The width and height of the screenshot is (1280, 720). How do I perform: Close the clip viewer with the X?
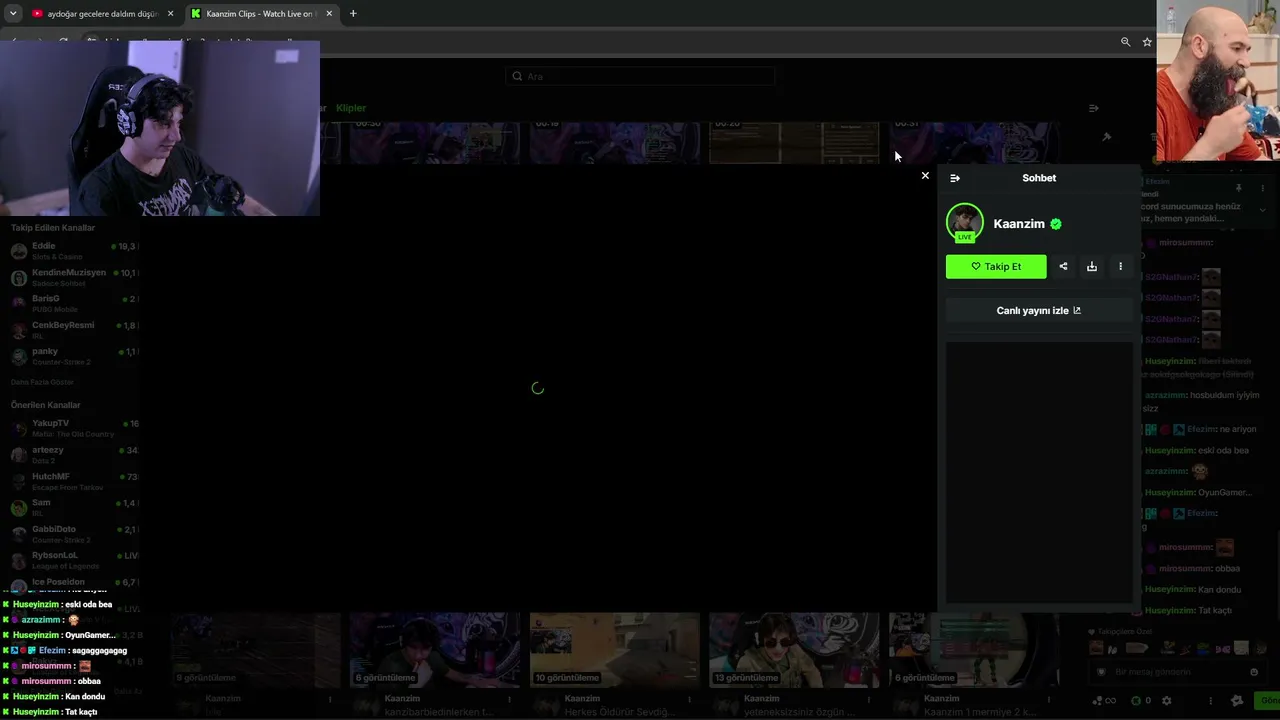pos(925,176)
